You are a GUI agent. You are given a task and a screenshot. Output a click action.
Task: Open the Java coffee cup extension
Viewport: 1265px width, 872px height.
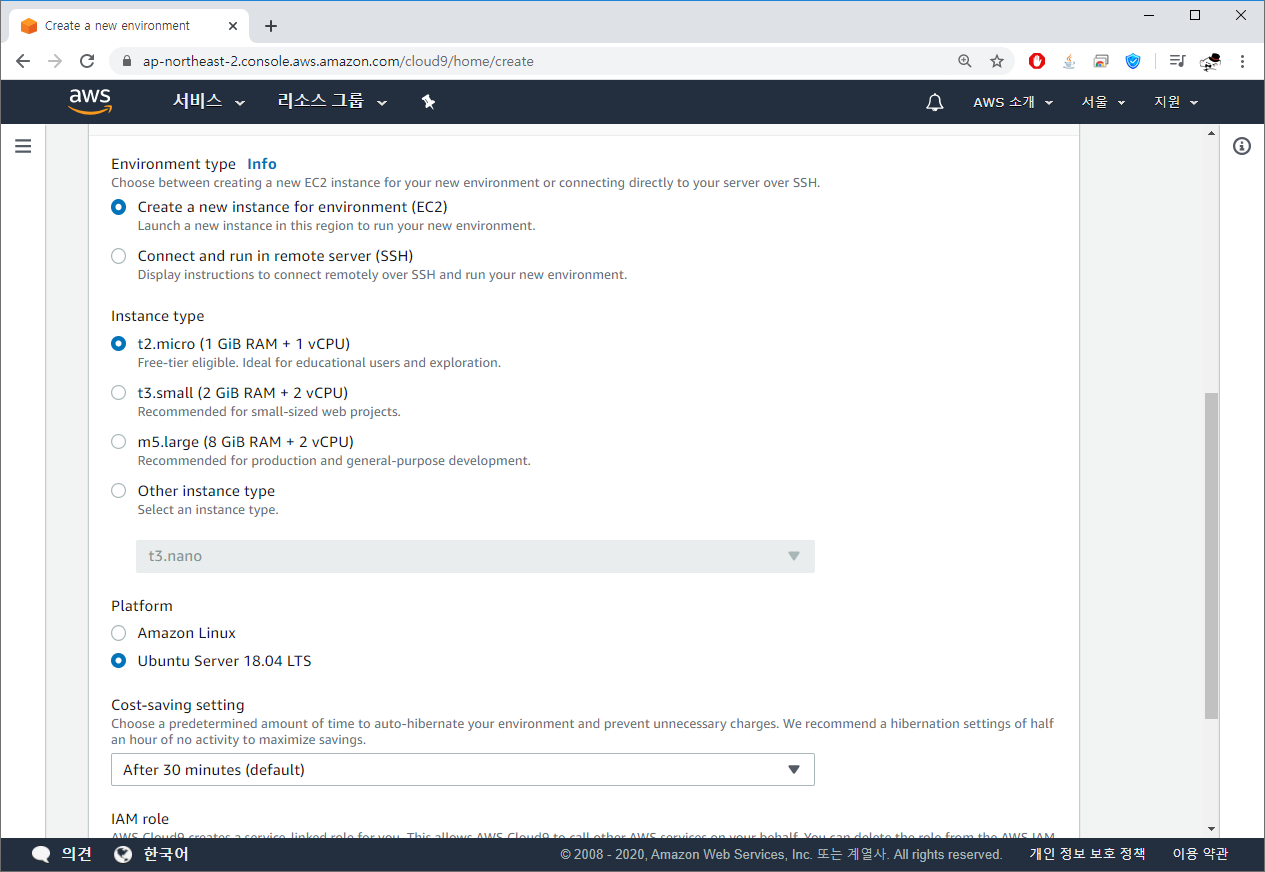tap(1069, 61)
